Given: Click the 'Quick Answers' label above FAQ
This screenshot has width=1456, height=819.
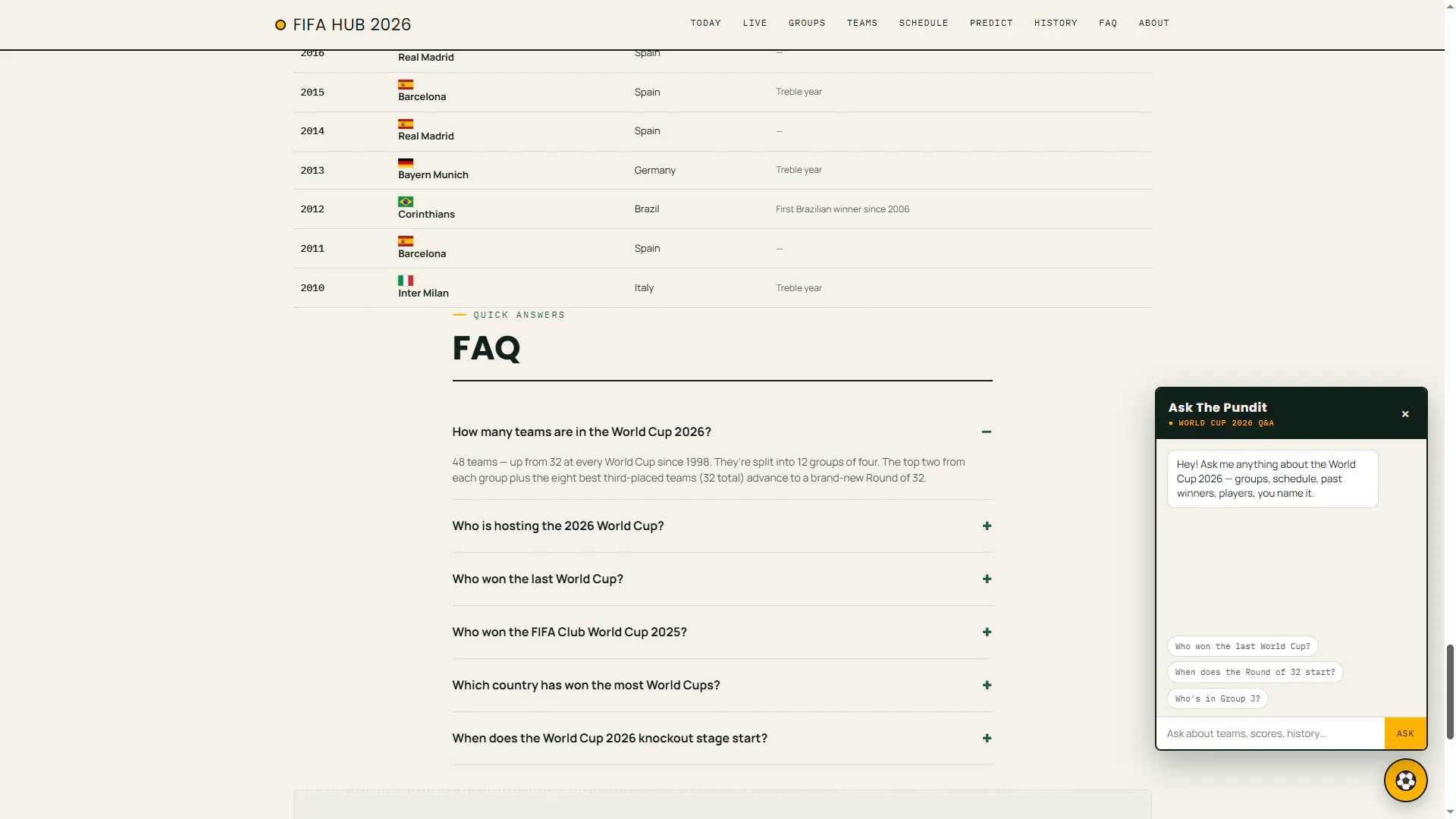Looking at the screenshot, I should (x=519, y=315).
